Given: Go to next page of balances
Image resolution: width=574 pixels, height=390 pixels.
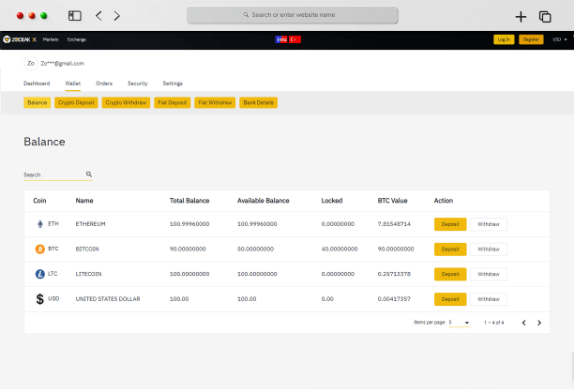Looking at the screenshot, I should [539, 323].
